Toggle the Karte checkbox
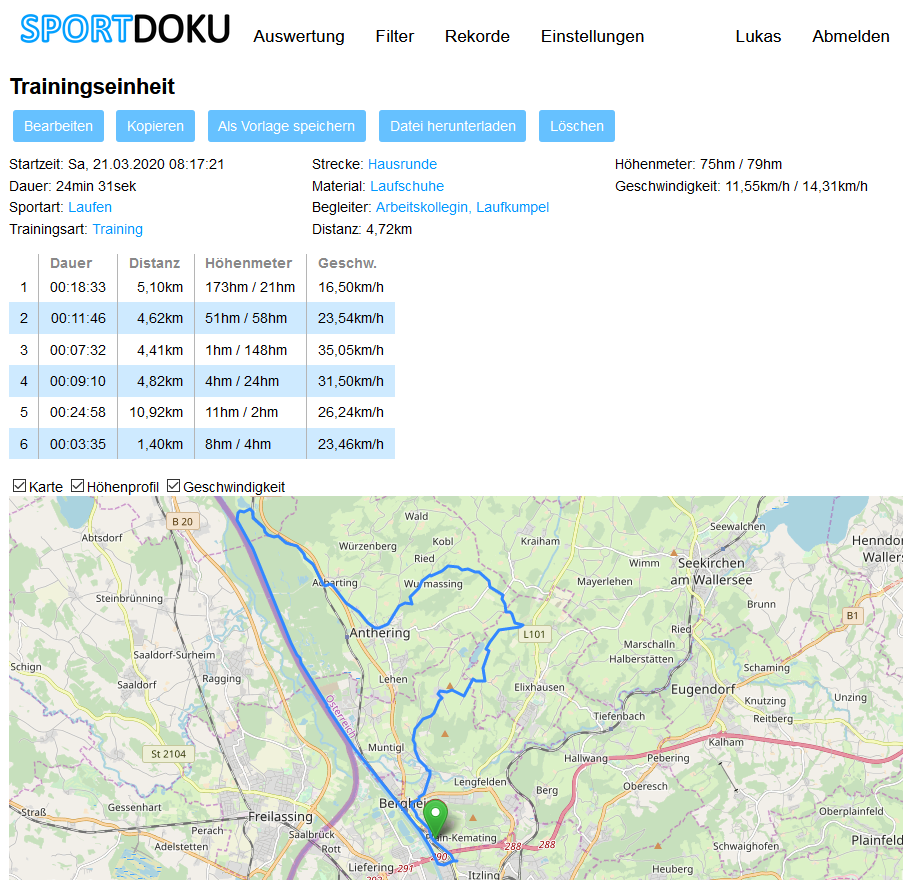 (x=20, y=486)
